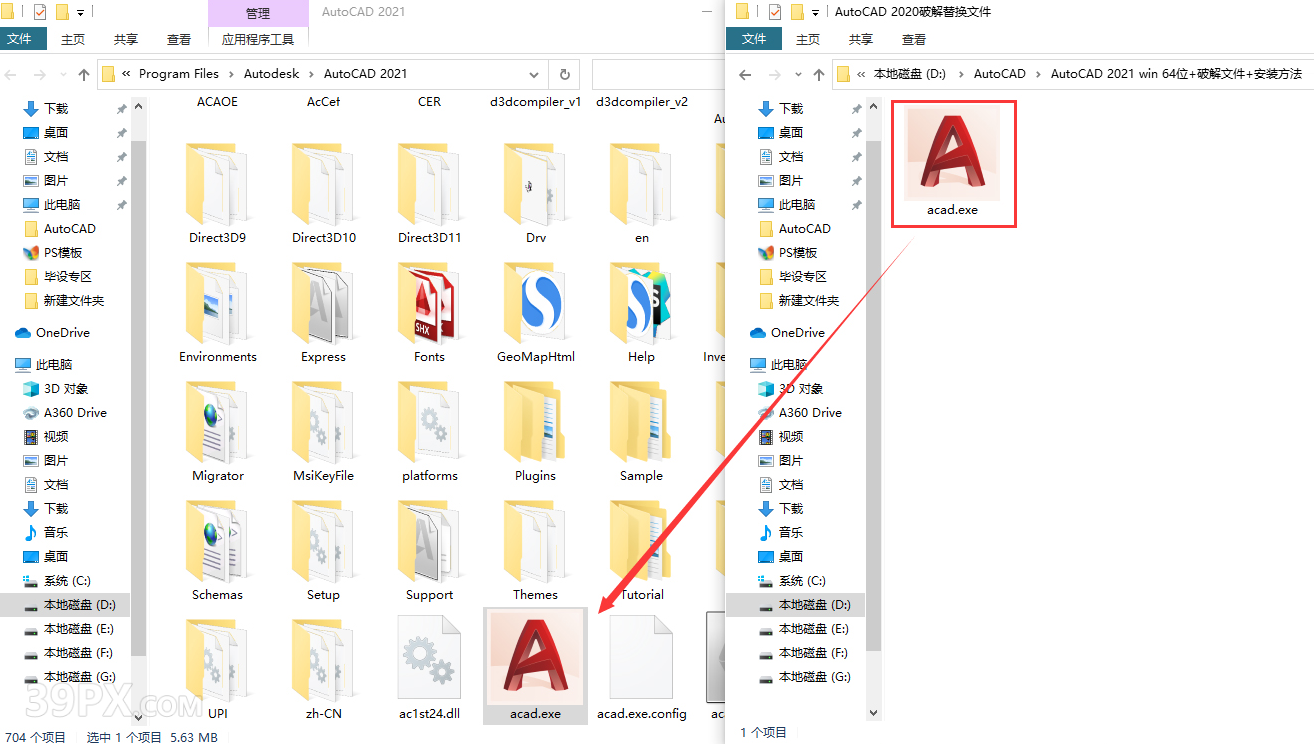Open the Migrator folder
The width and height of the screenshot is (1314, 744).
point(218,432)
